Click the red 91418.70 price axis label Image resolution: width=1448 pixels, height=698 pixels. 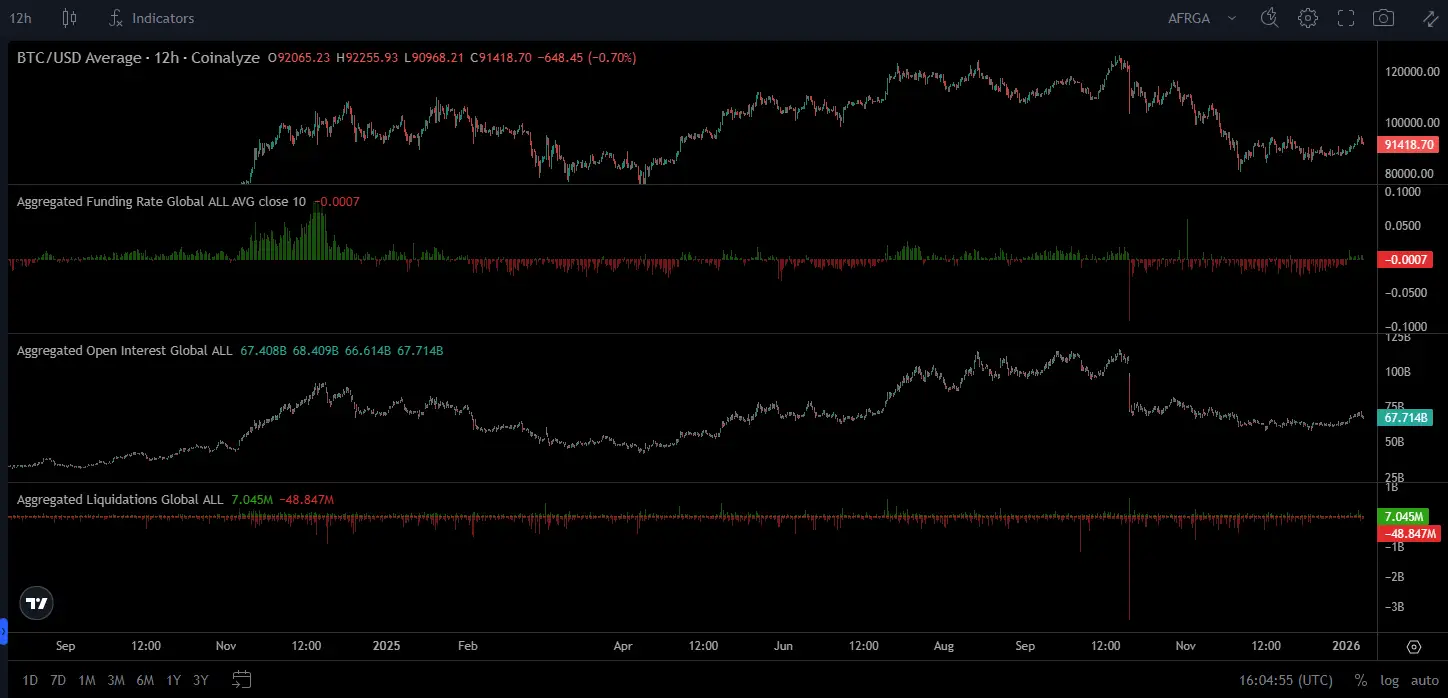[x=1408, y=144]
